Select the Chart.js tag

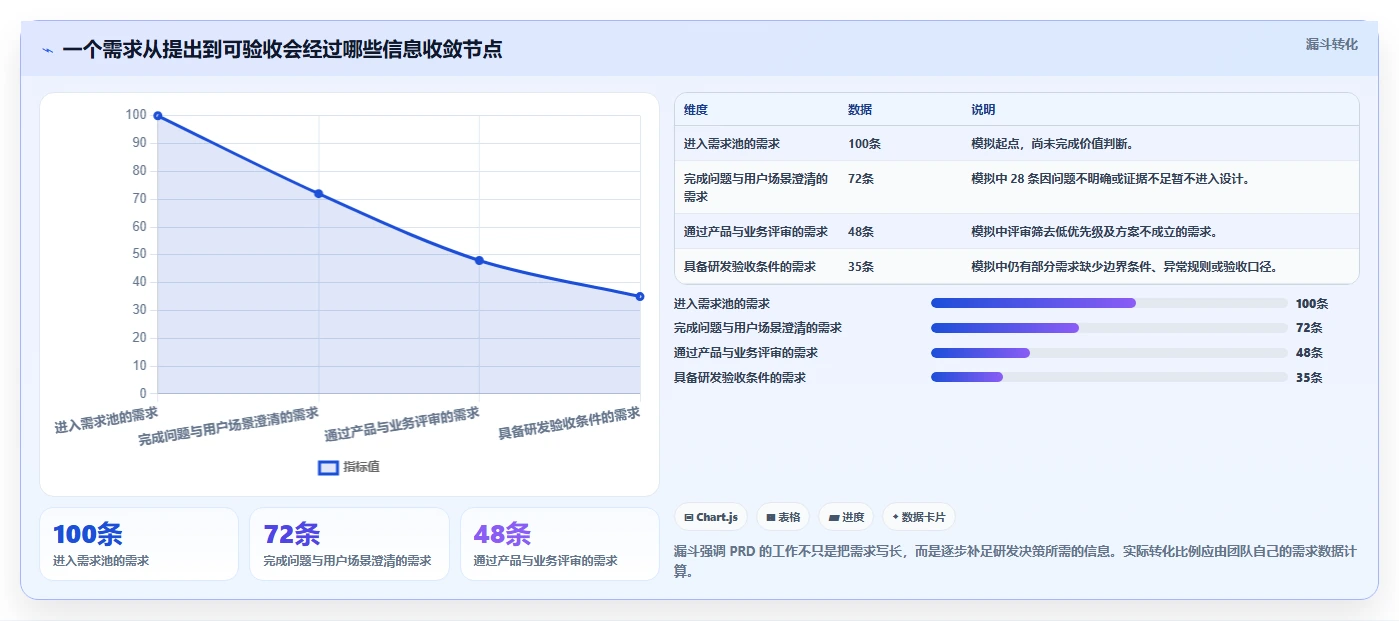(711, 517)
